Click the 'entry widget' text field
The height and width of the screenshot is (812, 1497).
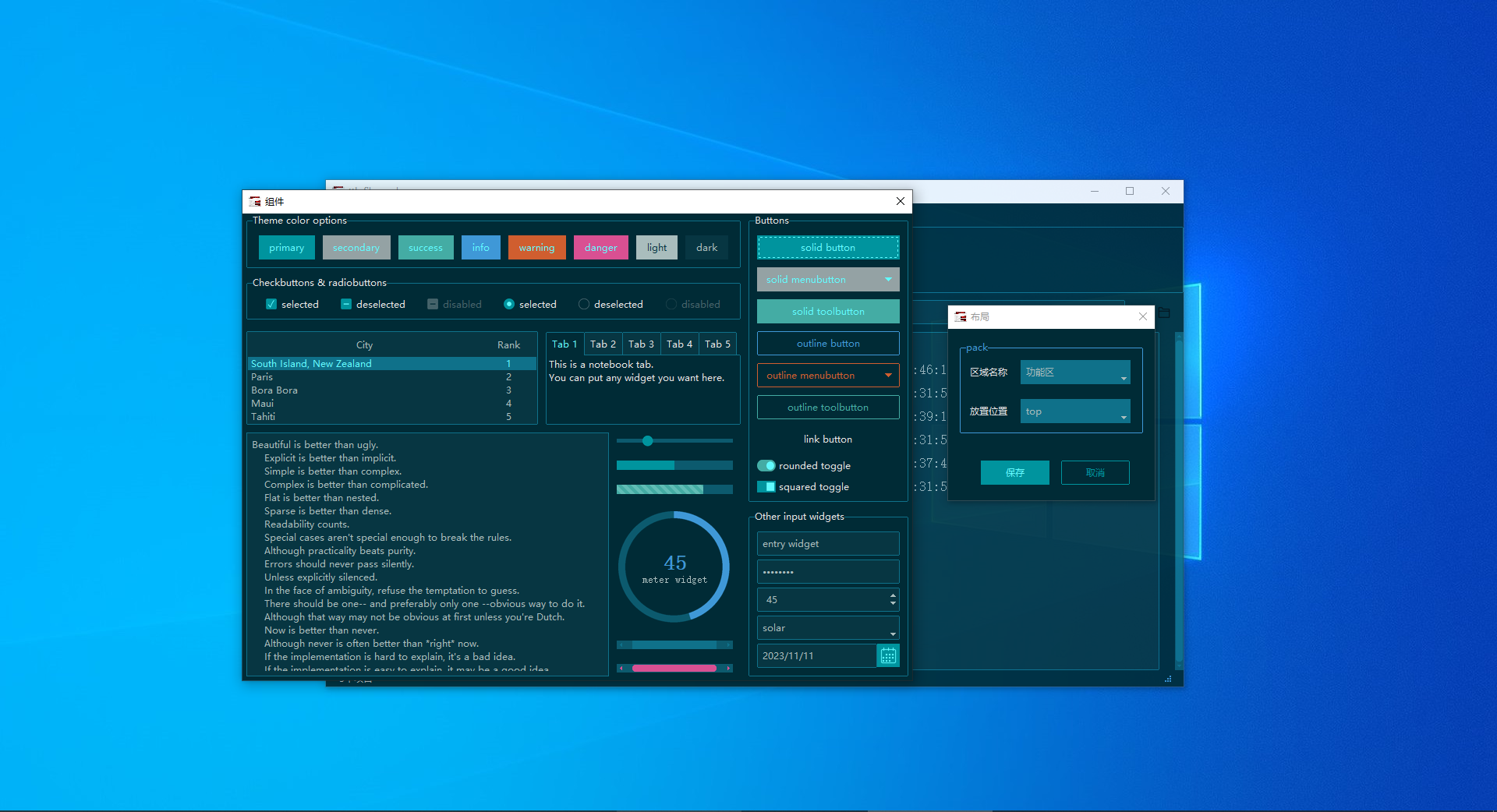pos(828,544)
